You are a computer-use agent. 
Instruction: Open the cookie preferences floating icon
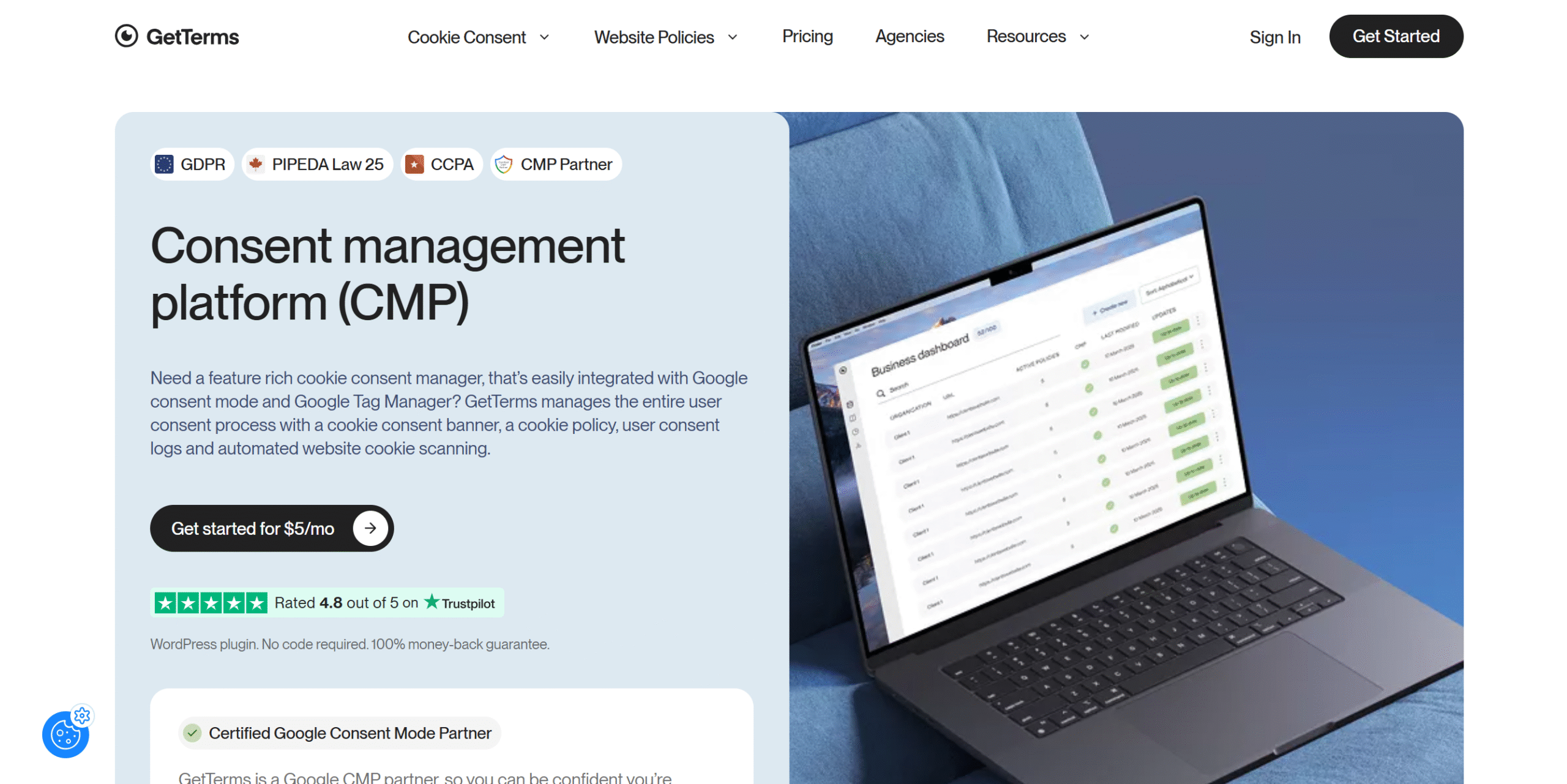coord(65,735)
